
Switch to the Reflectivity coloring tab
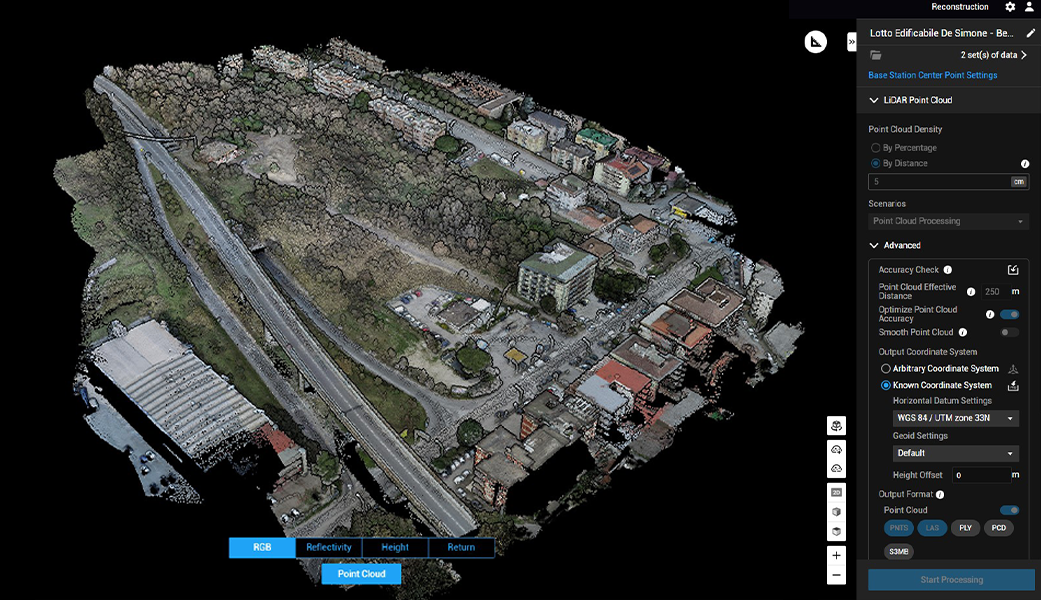pyautogui.click(x=329, y=547)
